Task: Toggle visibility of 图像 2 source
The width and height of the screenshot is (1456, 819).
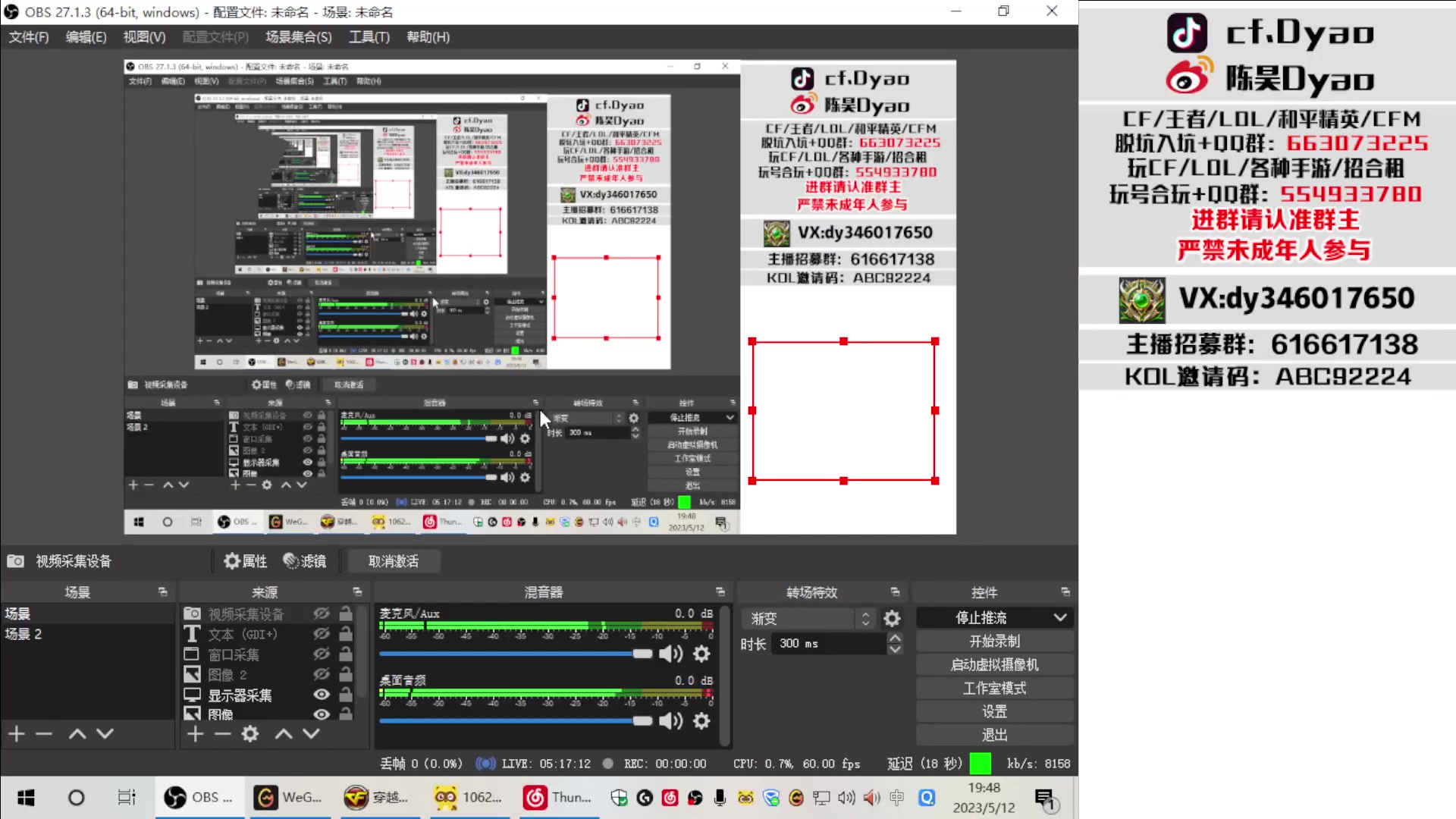Action: click(322, 674)
